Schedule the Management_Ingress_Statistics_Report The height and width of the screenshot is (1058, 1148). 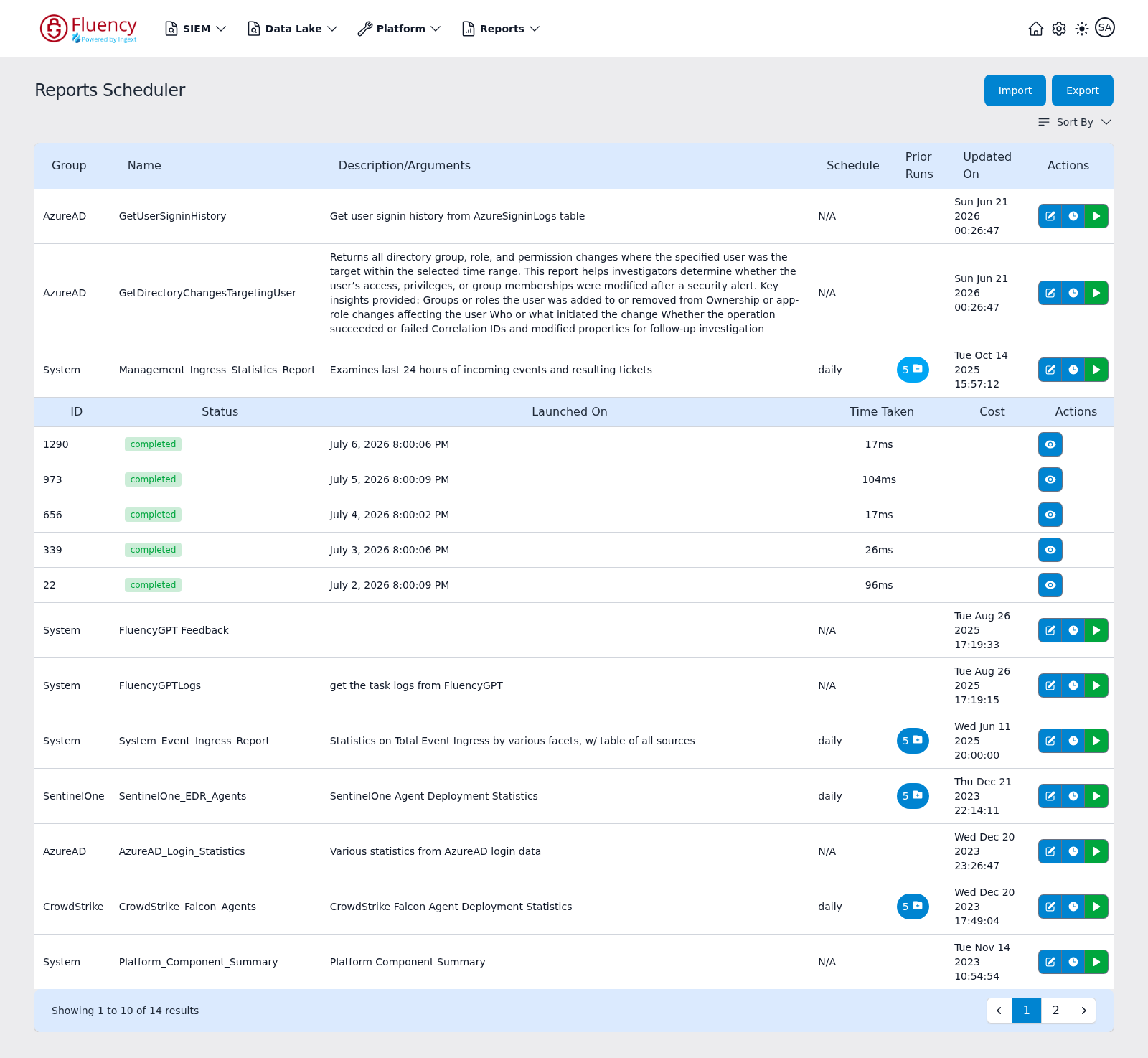click(1073, 370)
